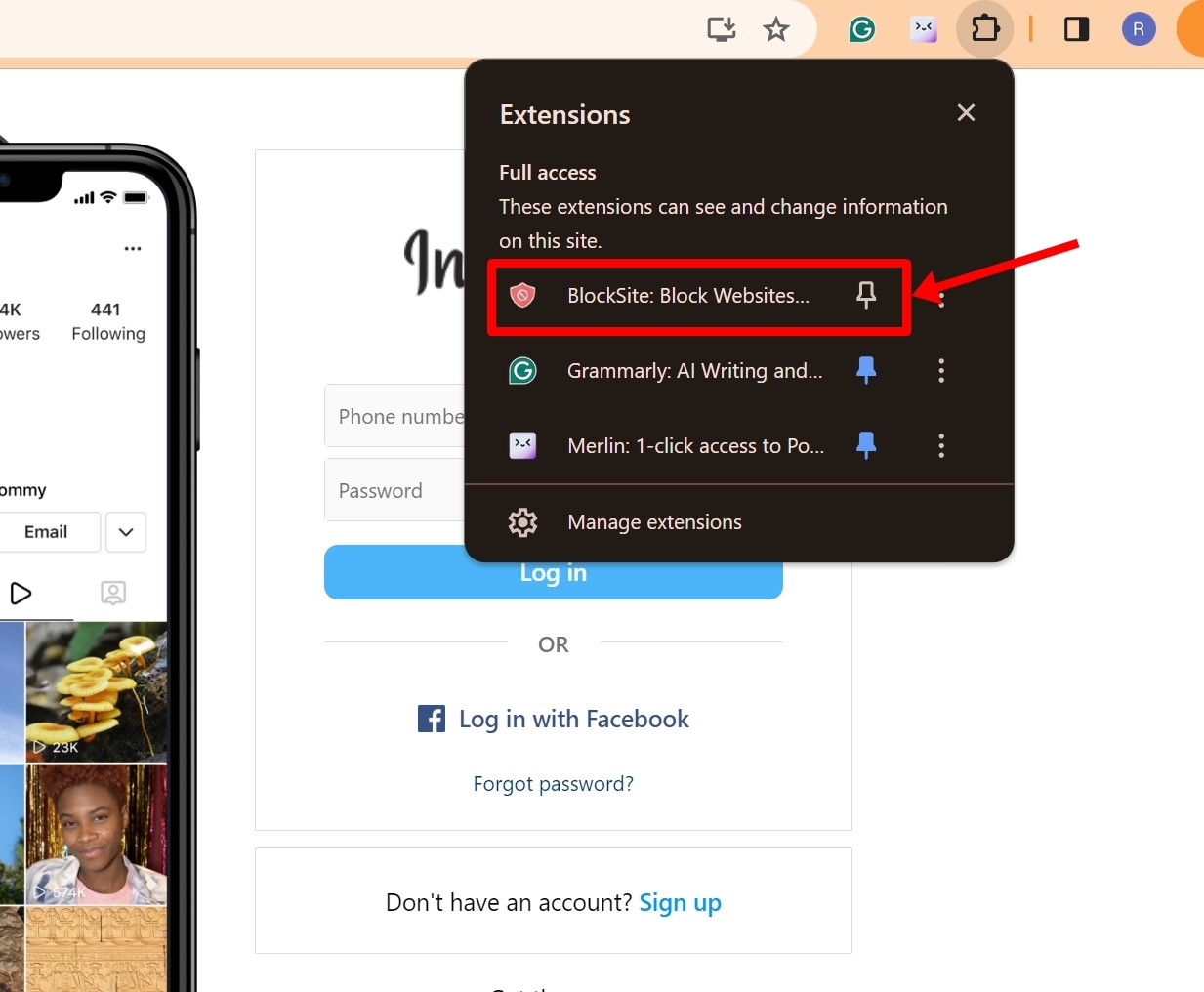Open the Merlin extension in the toolbar
This screenshot has width=1204, height=992.
[x=924, y=29]
